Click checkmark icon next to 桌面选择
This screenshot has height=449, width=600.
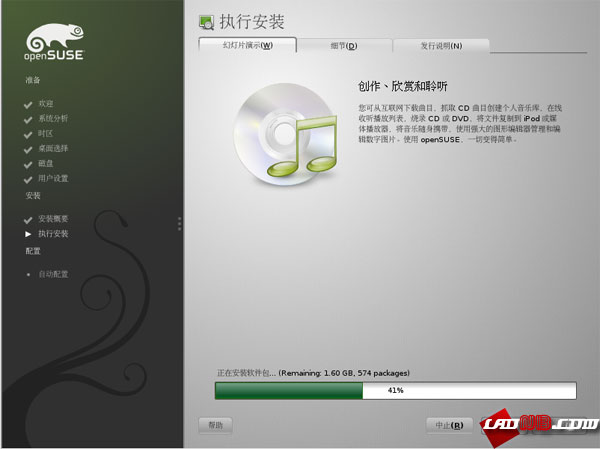pos(28,150)
